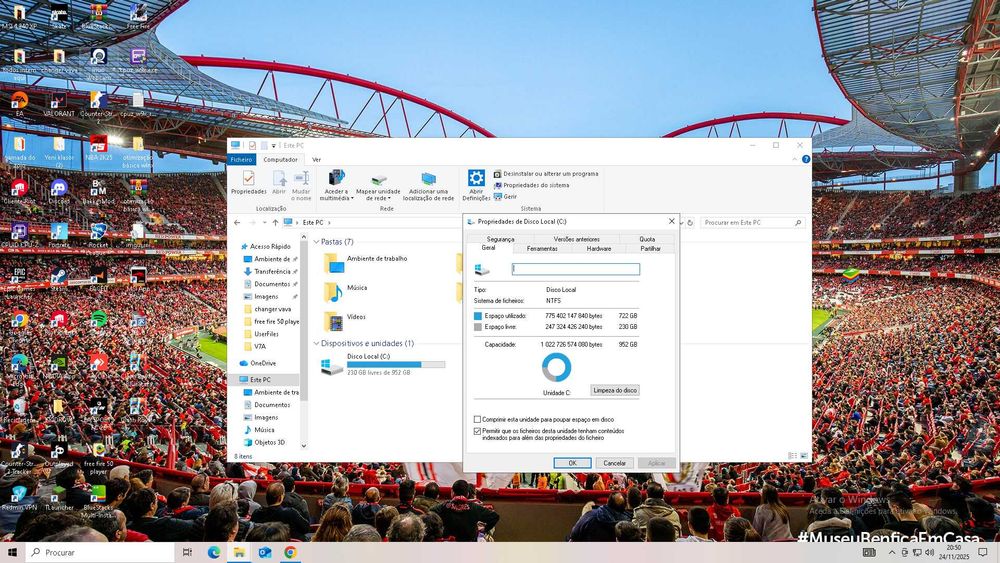Viewport: 1000px width, 563px height.
Task: Select the Steam desktop icon
Action: point(59,279)
